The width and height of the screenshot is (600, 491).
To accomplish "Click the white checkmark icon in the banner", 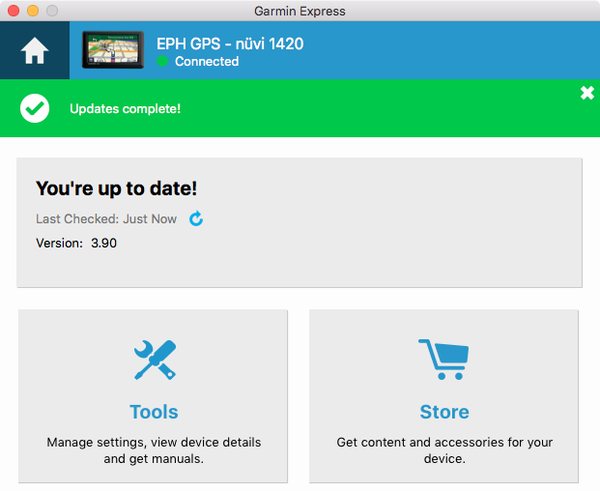I will coord(35,108).
